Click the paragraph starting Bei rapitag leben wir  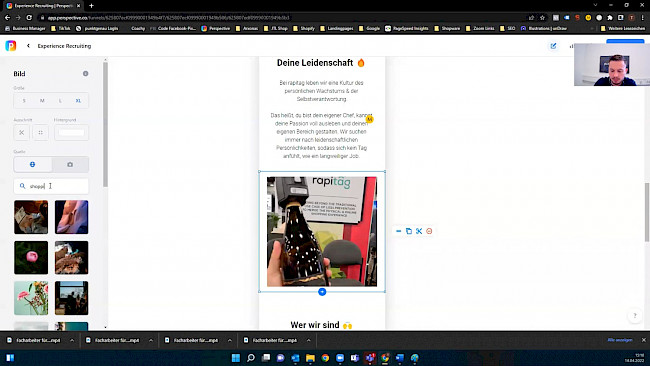[x=321, y=91]
